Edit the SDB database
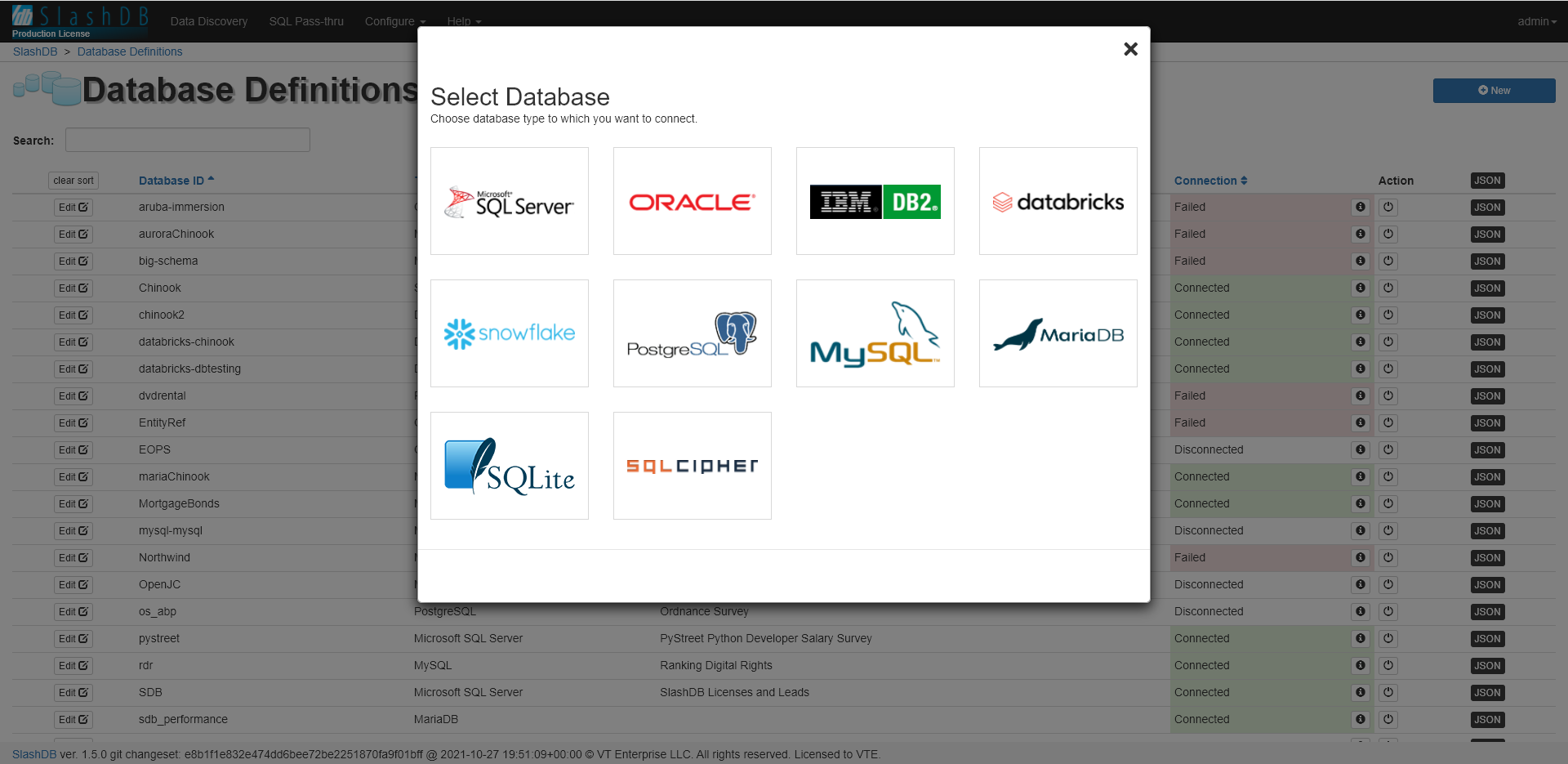 (x=73, y=693)
